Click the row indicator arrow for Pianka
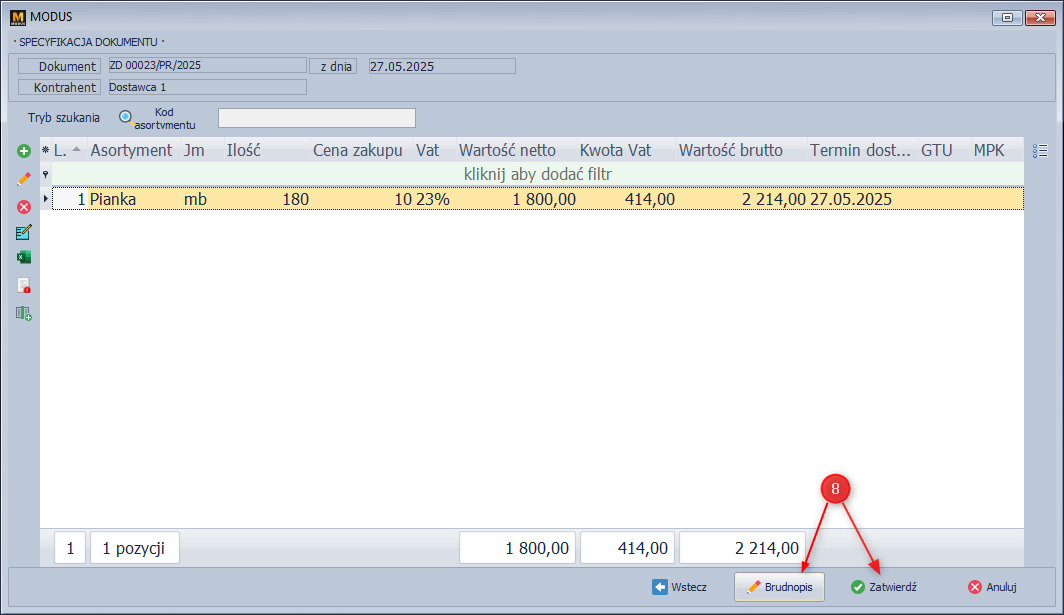Viewport: 1064px width, 615px height. 45,199
